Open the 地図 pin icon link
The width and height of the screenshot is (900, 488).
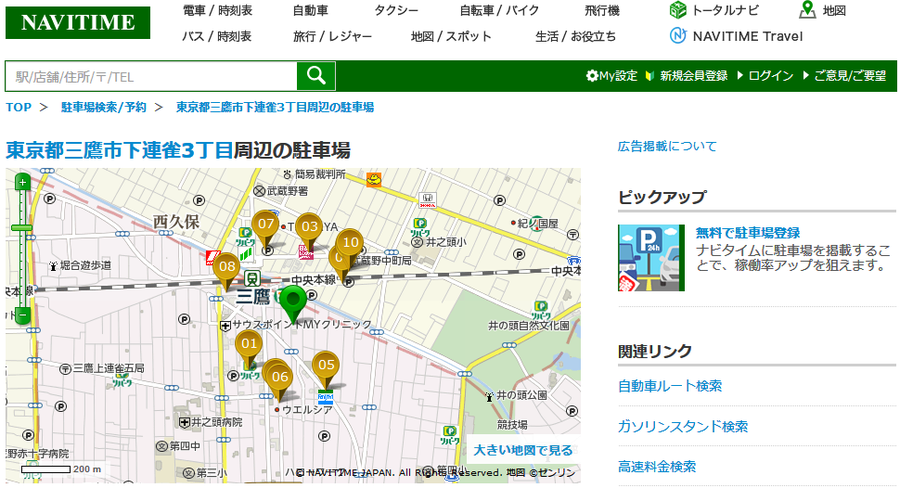pos(822,10)
